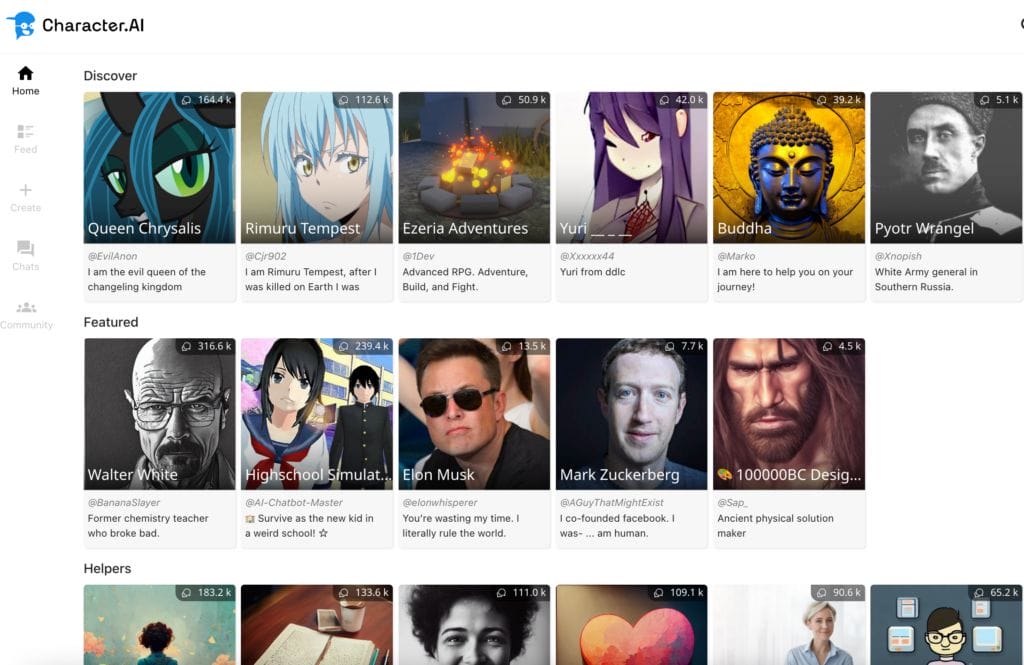Select the Community menu entry
This screenshot has height=665, width=1024.
tap(27, 325)
